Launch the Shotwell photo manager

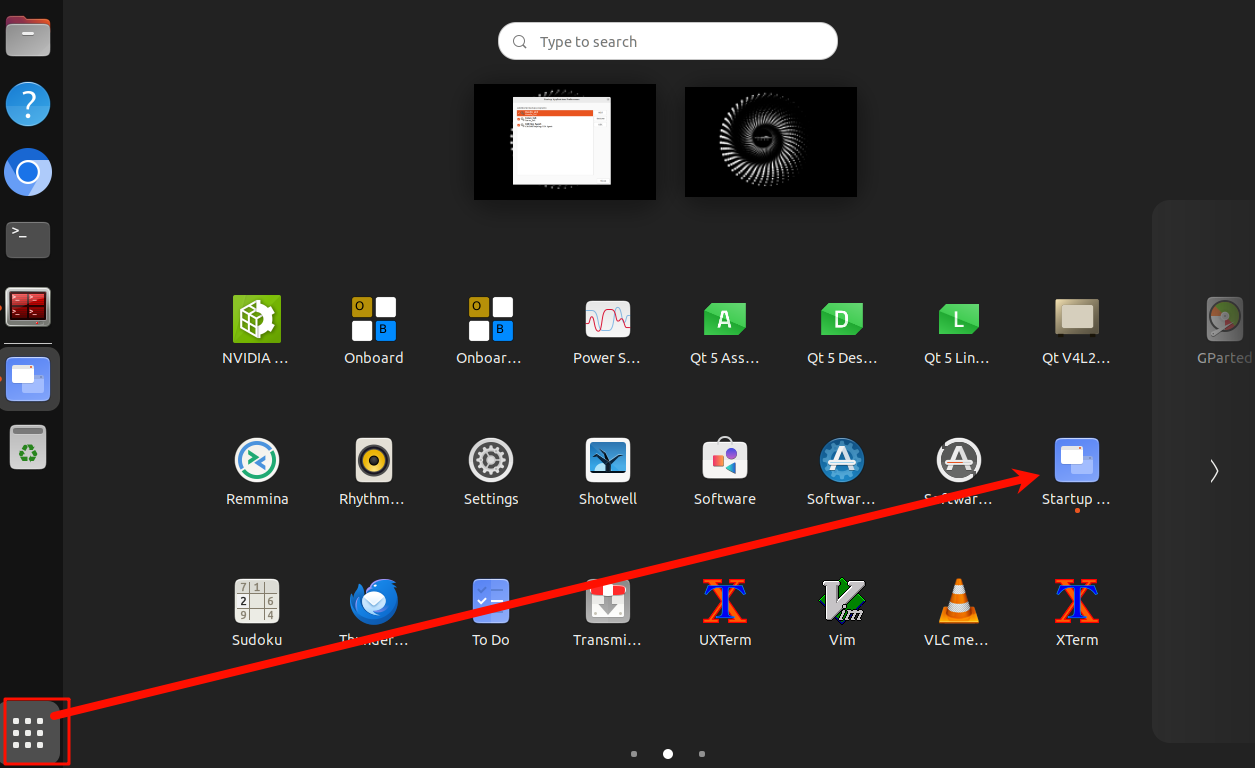(x=608, y=461)
